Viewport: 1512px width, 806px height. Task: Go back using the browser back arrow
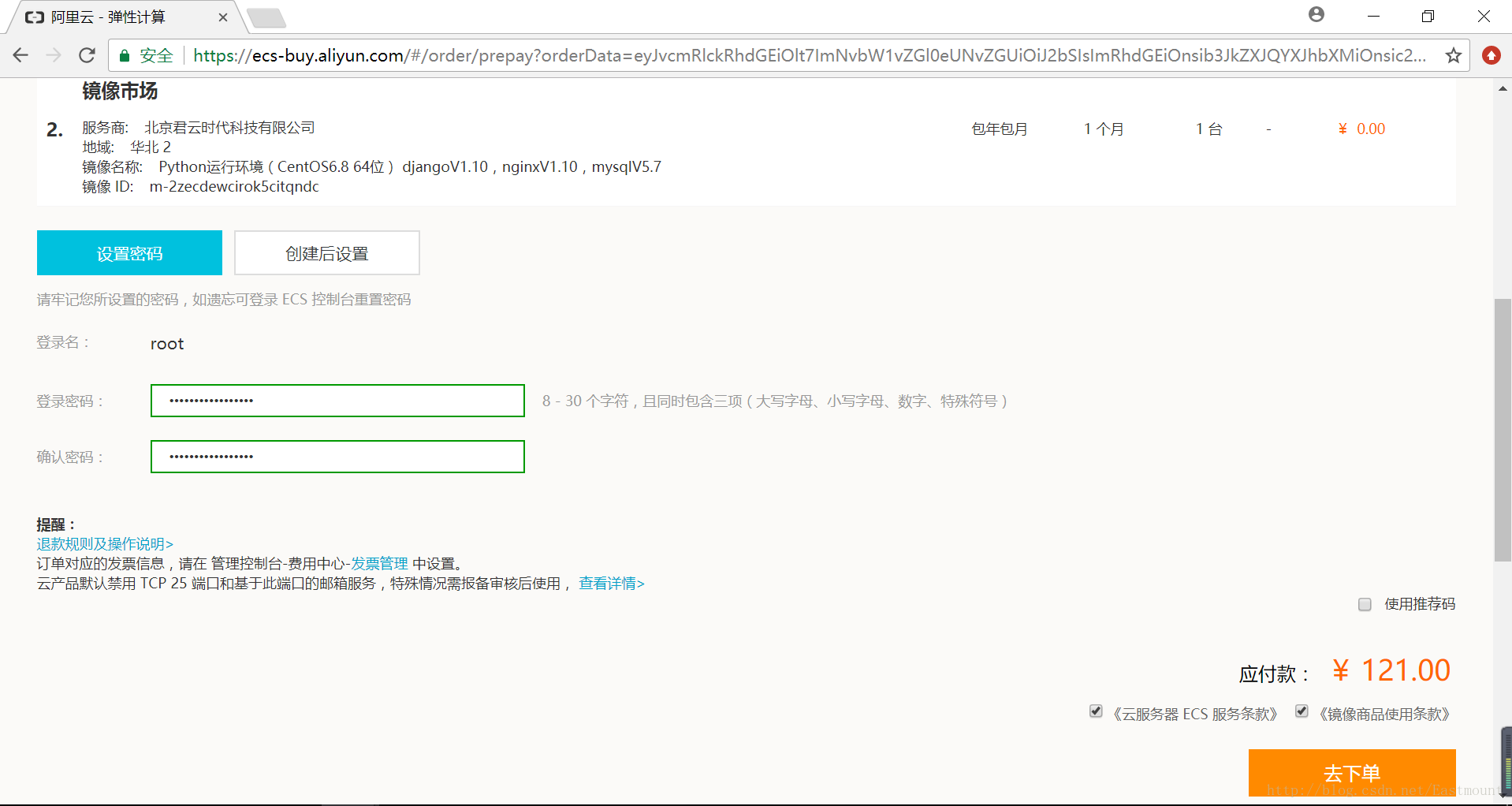click(20, 55)
